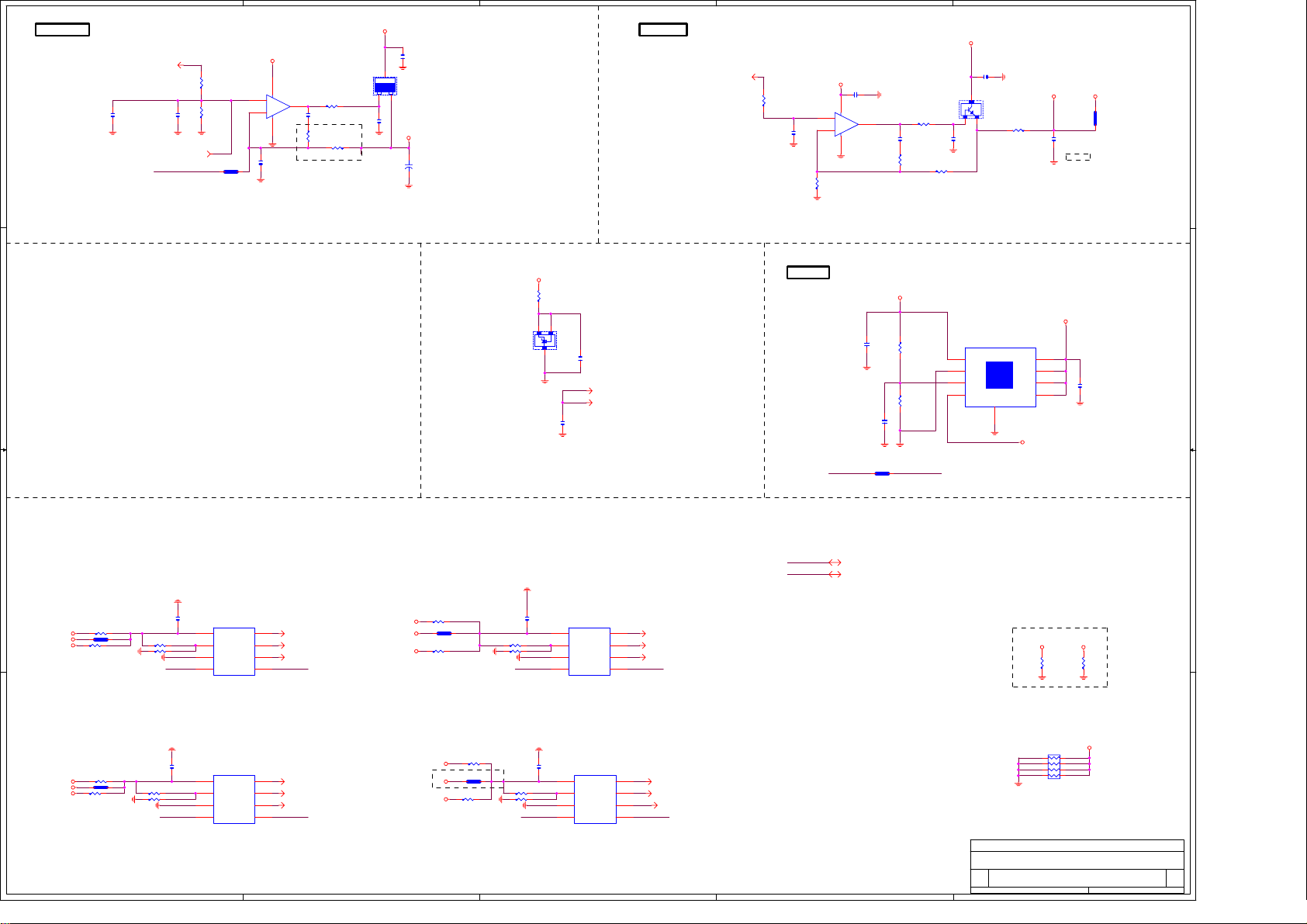Viewport: 1307px width, 924px height.
Task: Click the polarized capacitor with curved plate
Action: (409, 167)
